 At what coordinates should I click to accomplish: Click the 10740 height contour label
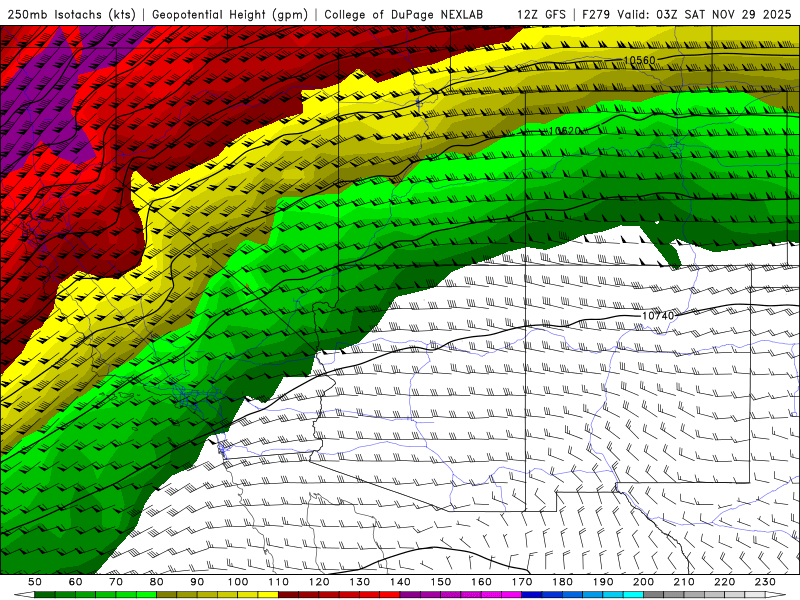658,316
